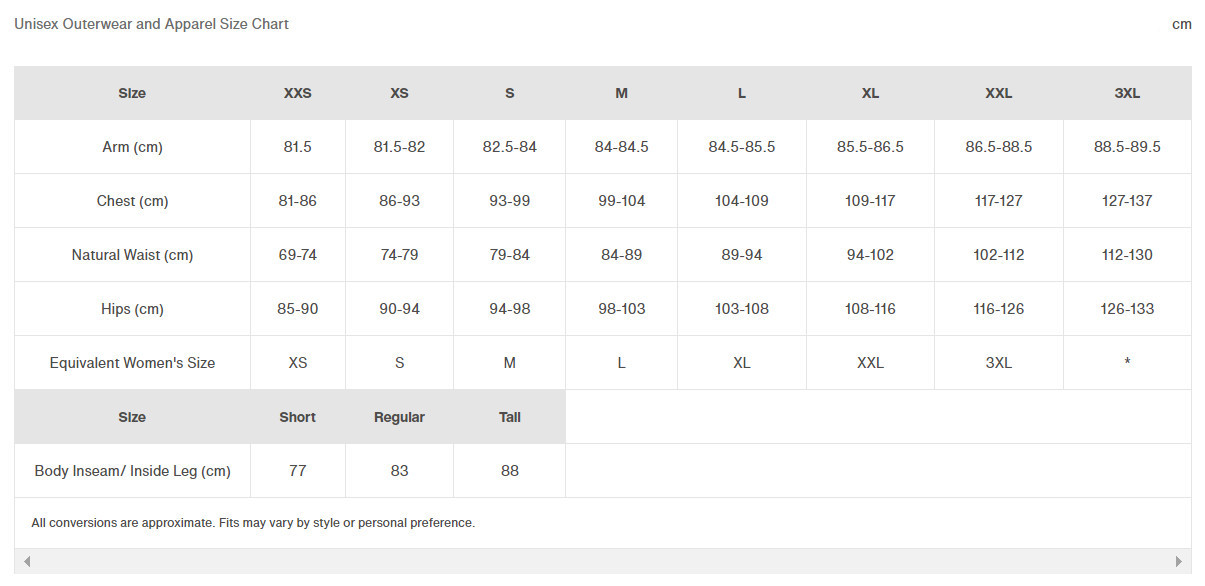This screenshot has height=586, width=1205.
Task: Click the waist value 94-102 cell
Action: click(x=870, y=255)
